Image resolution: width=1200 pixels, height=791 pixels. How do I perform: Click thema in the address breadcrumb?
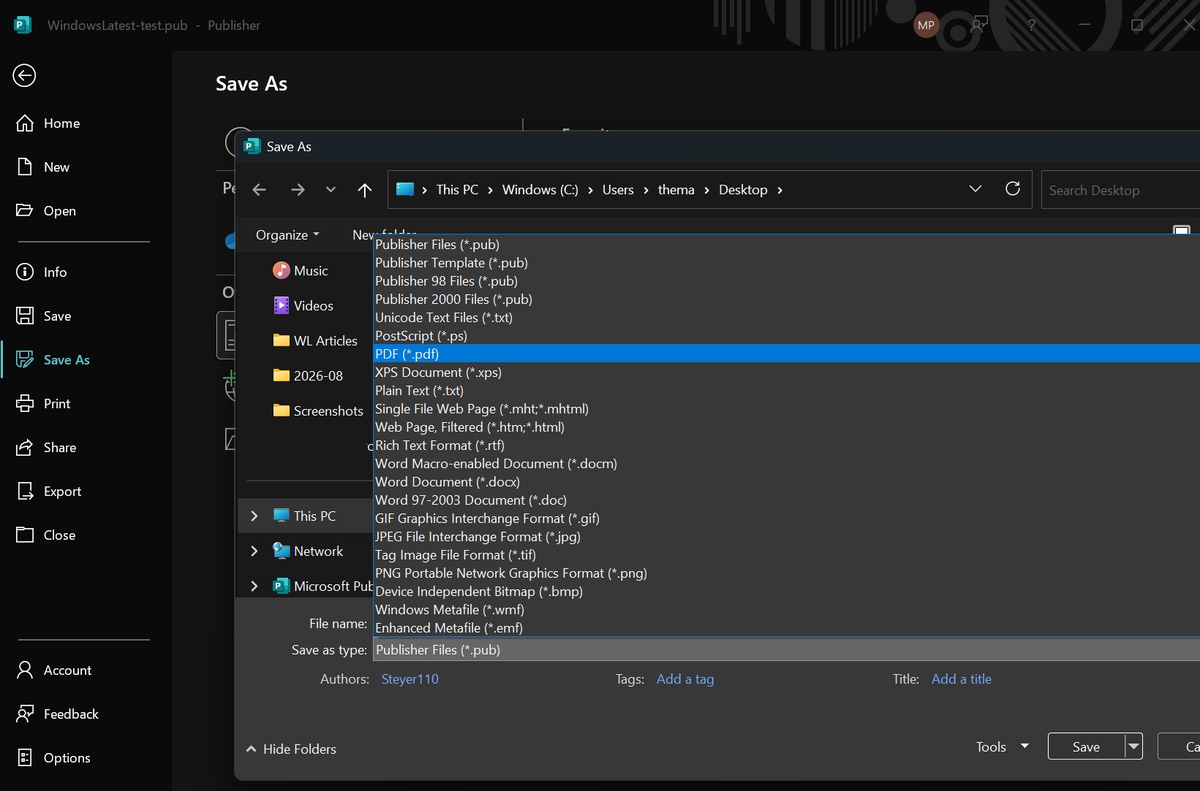coord(676,190)
